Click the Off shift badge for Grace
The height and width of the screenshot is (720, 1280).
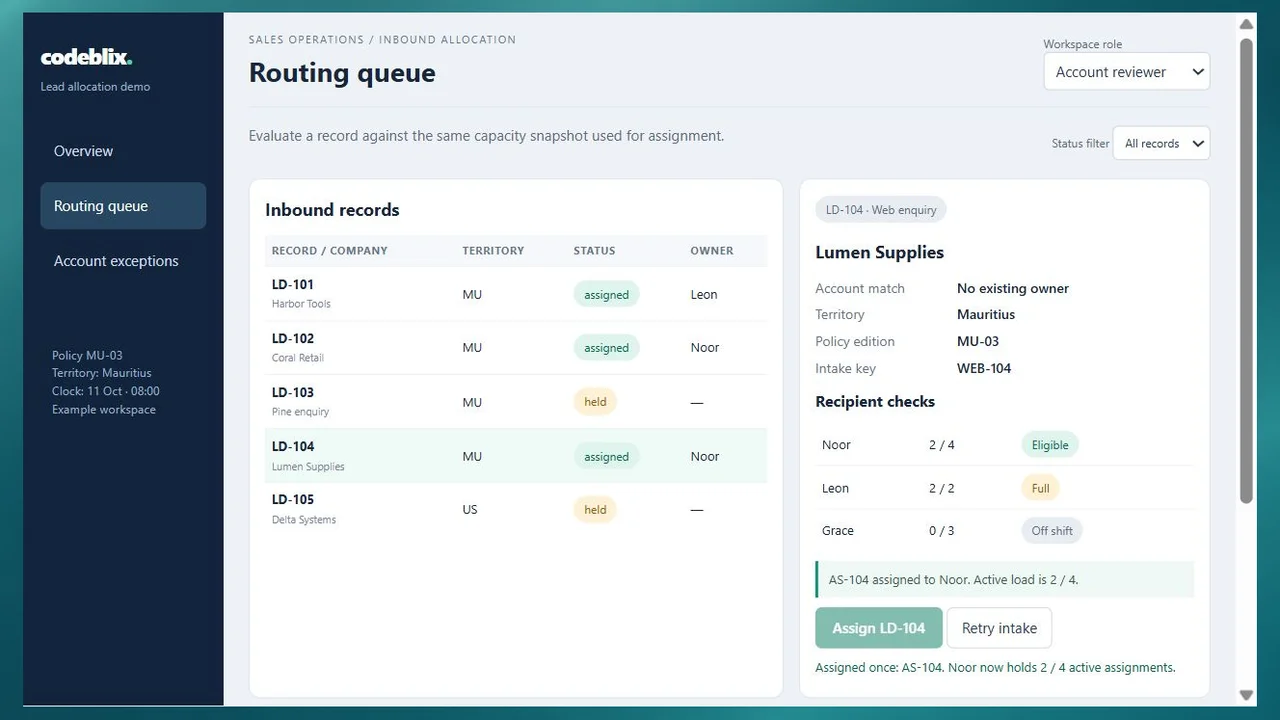pyautogui.click(x=1052, y=531)
